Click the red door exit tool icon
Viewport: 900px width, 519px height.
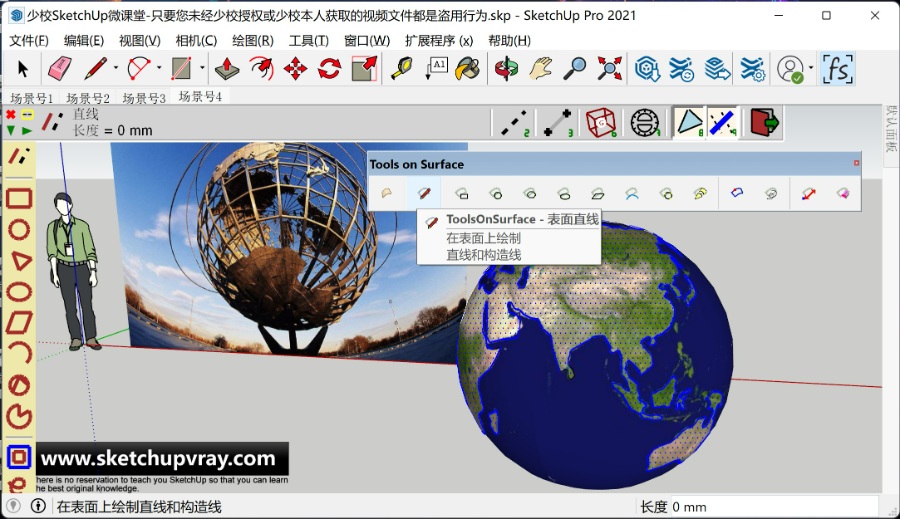click(x=765, y=122)
